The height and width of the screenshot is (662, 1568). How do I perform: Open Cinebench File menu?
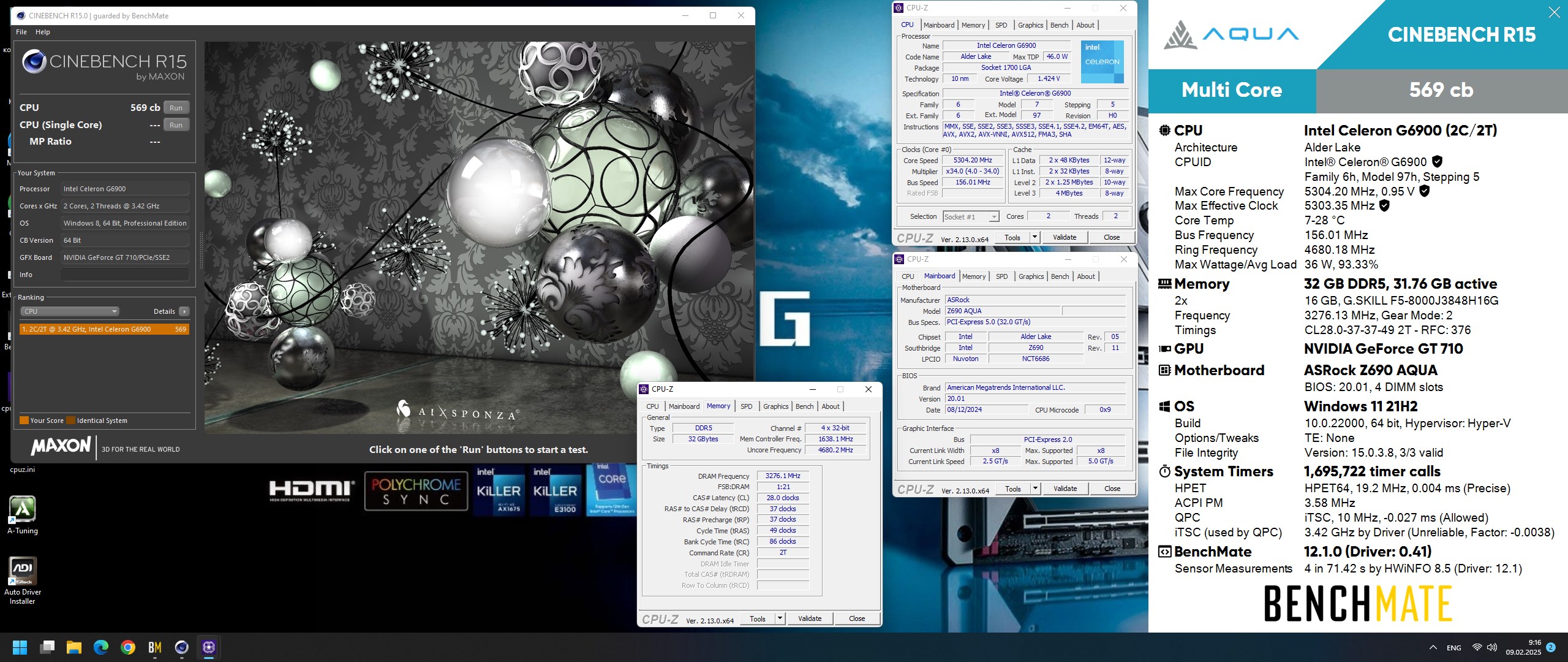(x=21, y=32)
